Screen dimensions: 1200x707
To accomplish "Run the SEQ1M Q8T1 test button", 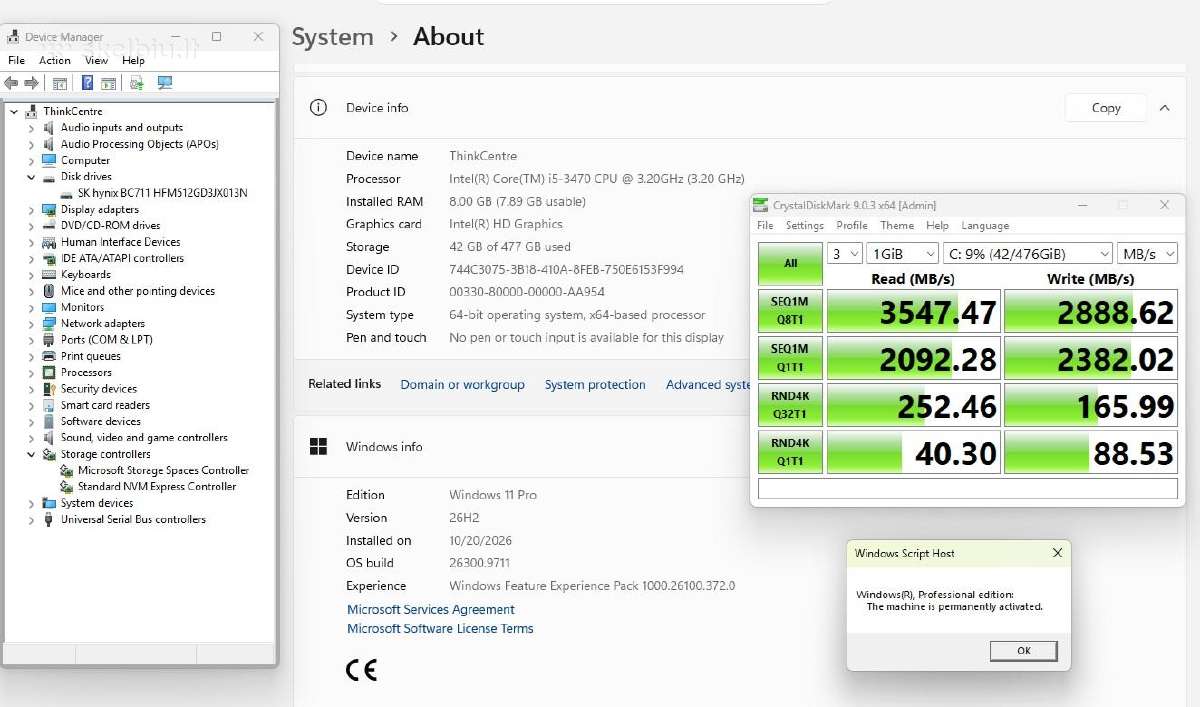I will click(x=790, y=311).
